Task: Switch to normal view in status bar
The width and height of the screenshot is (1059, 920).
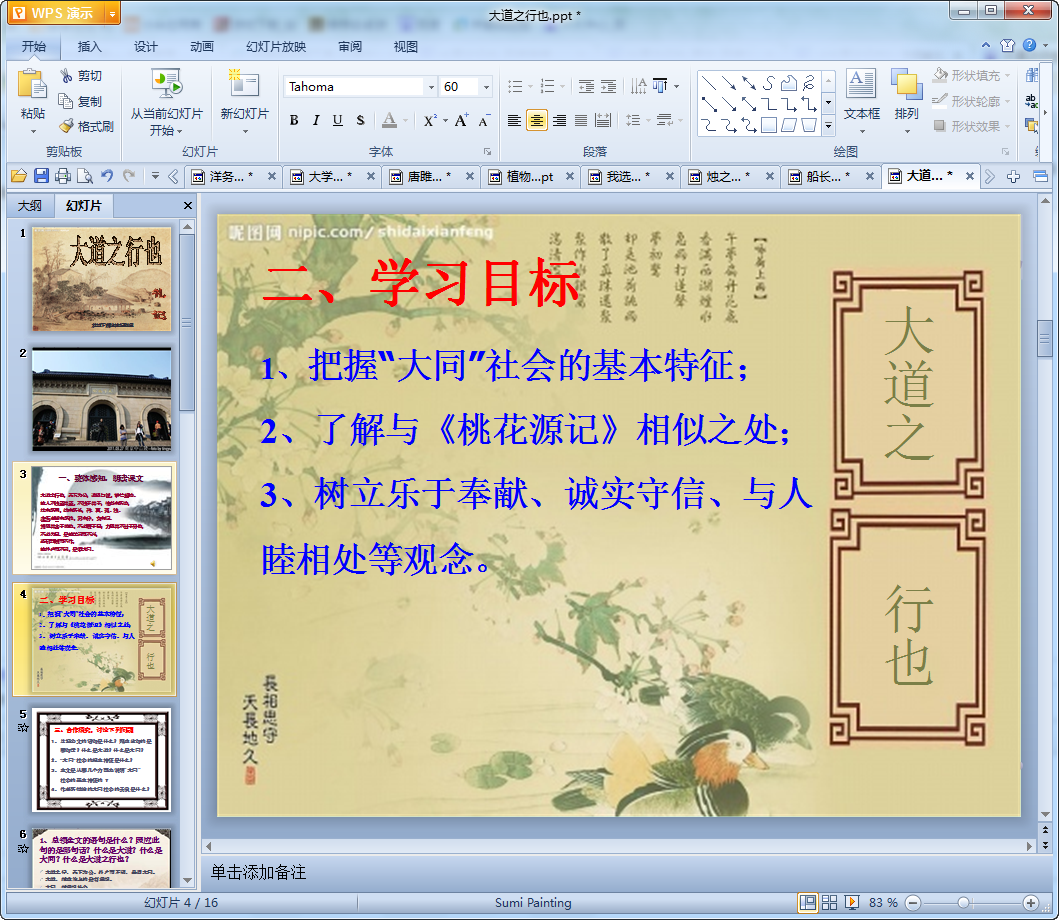Action: point(807,902)
